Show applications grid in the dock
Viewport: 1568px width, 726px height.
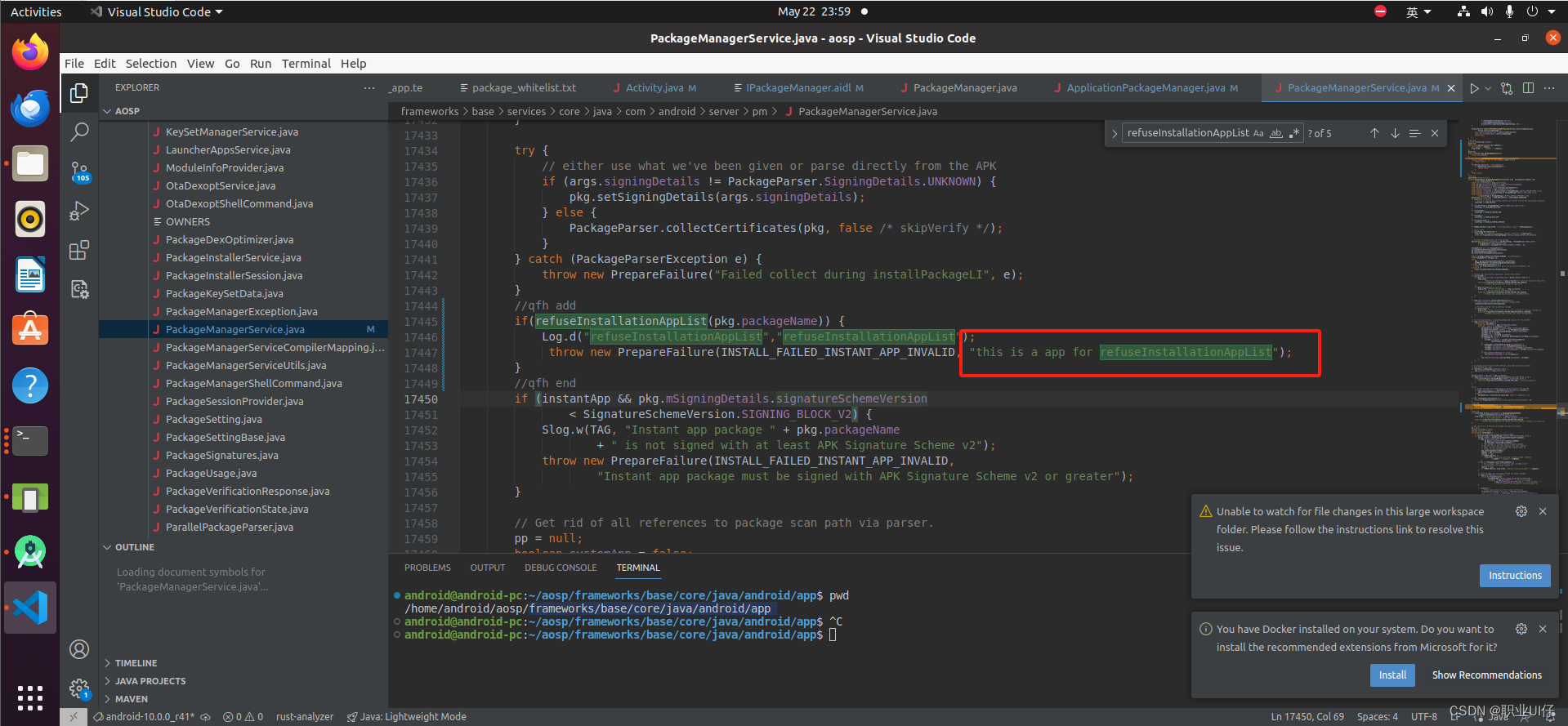pyautogui.click(x=30, y=697)
